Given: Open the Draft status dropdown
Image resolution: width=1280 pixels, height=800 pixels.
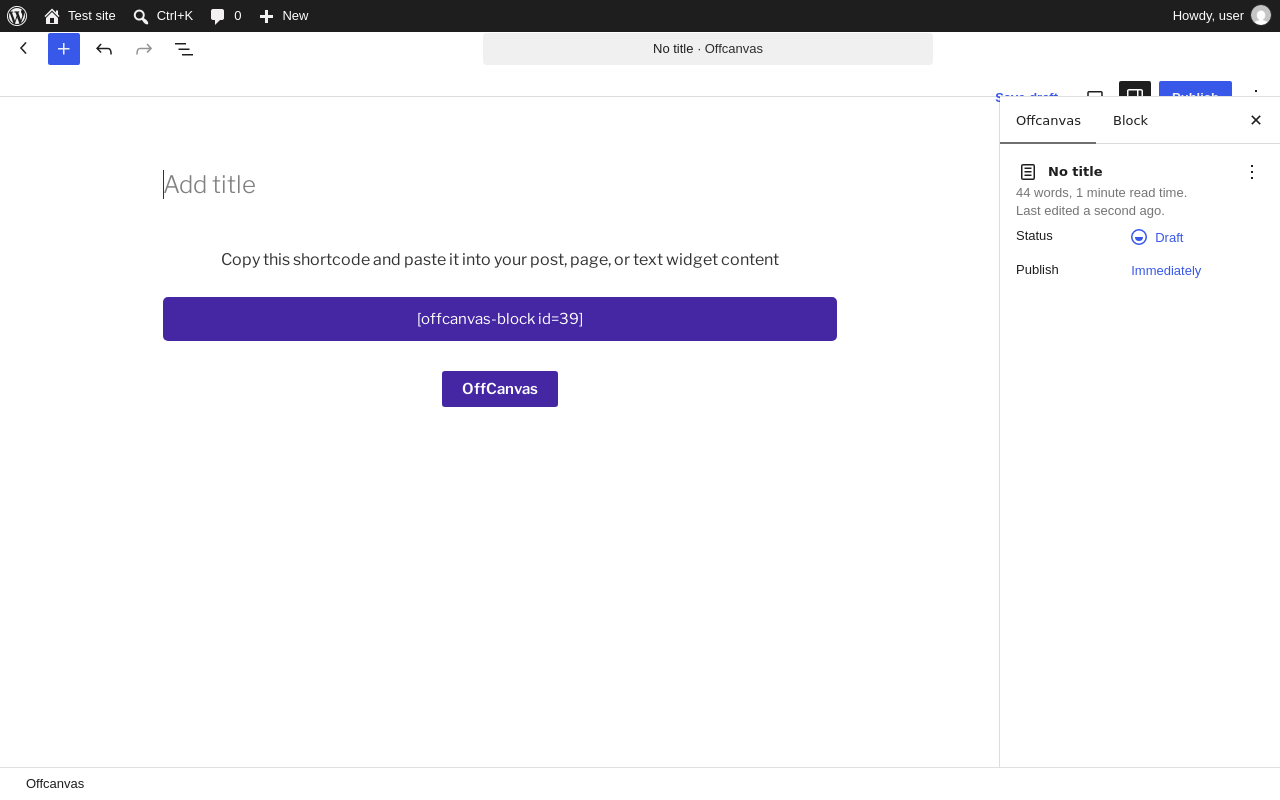Looking at the screenshot, I should [1157, 237].
